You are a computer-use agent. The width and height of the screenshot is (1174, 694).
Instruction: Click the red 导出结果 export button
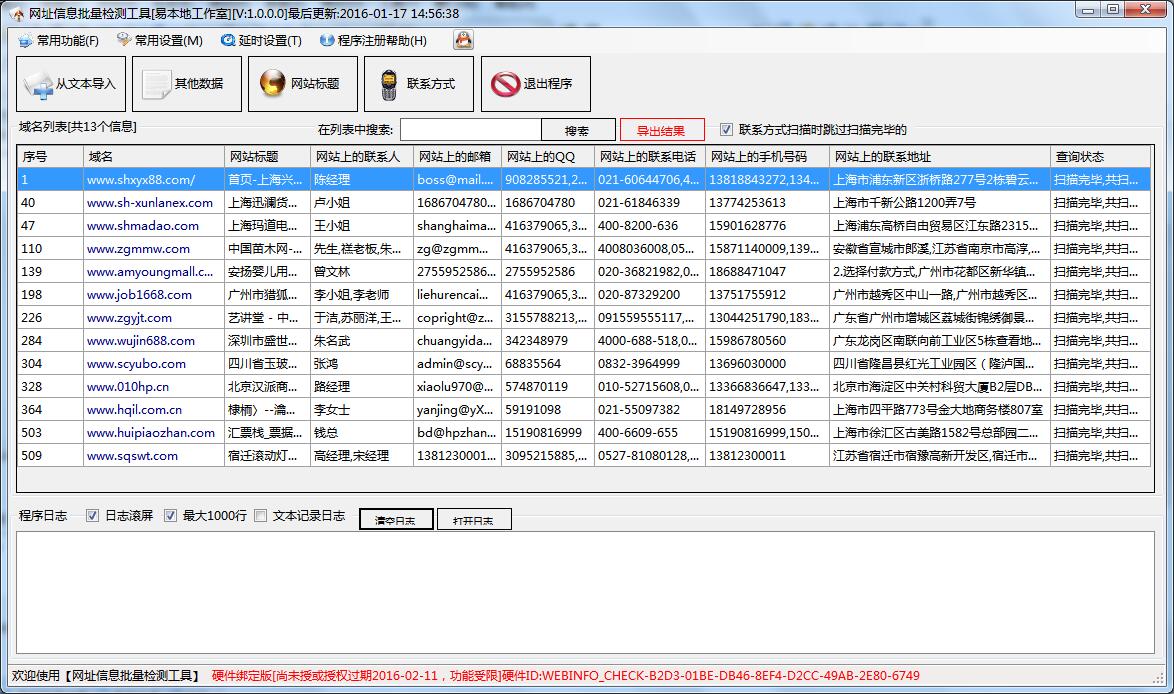pyautogui.click(x=662, y=130)
